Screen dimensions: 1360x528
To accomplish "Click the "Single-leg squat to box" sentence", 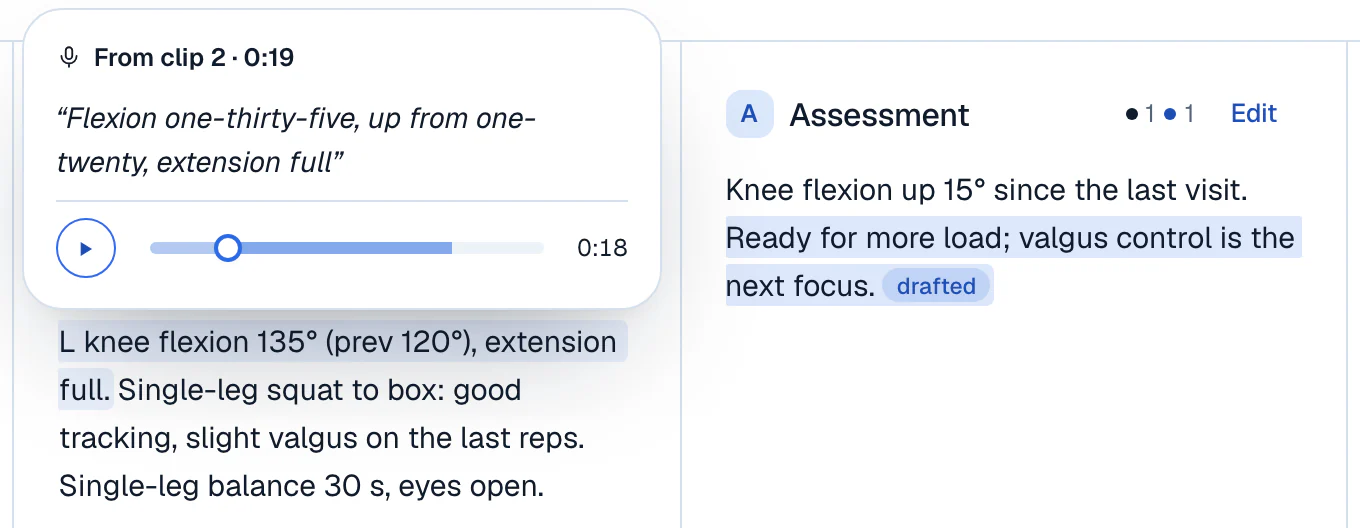I will tap(290, 414).
